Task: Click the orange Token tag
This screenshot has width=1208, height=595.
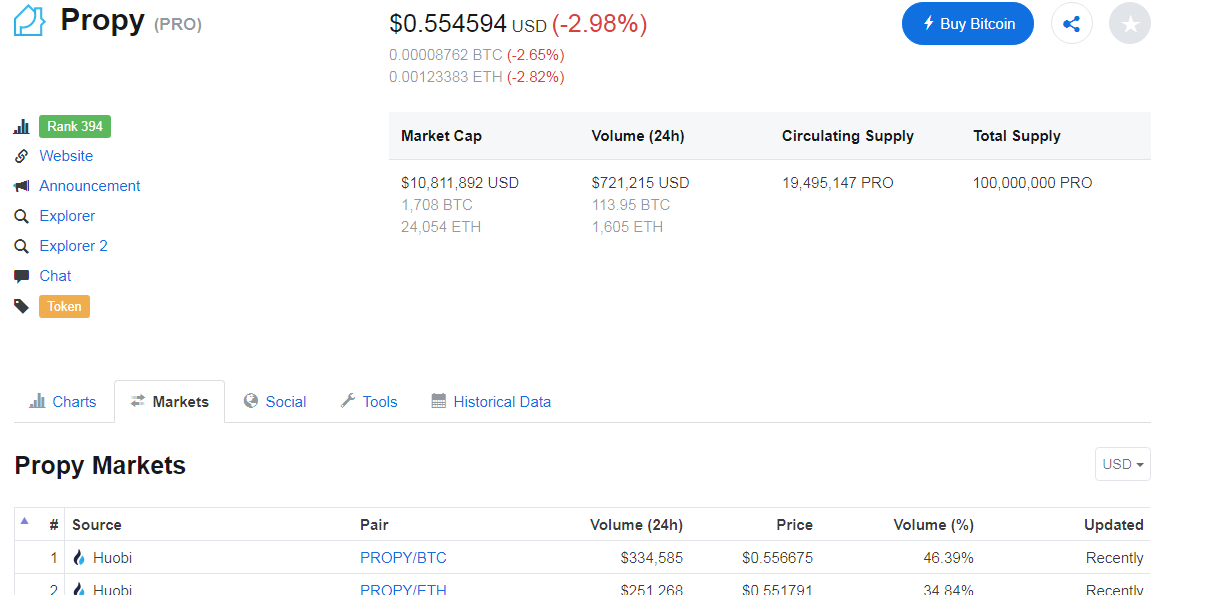Action: [x=64, y=306]
